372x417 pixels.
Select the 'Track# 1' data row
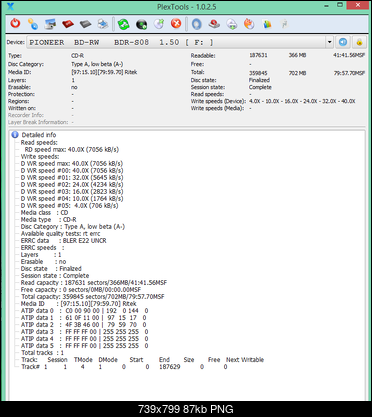pos(124,367)
